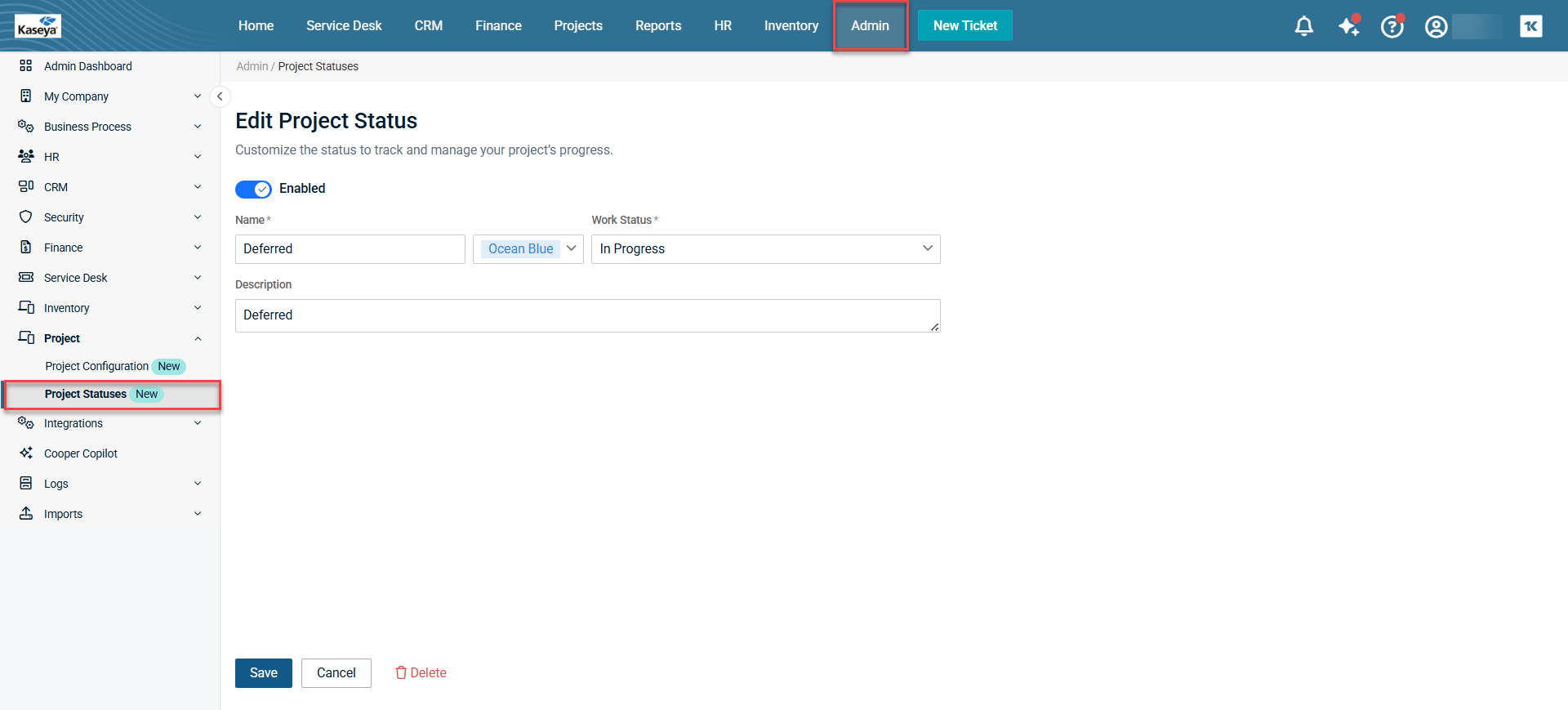The width and height of the screenshot is (1568, 710).
Task: Click the notifications bell icon
Action: coord(1303,26)
